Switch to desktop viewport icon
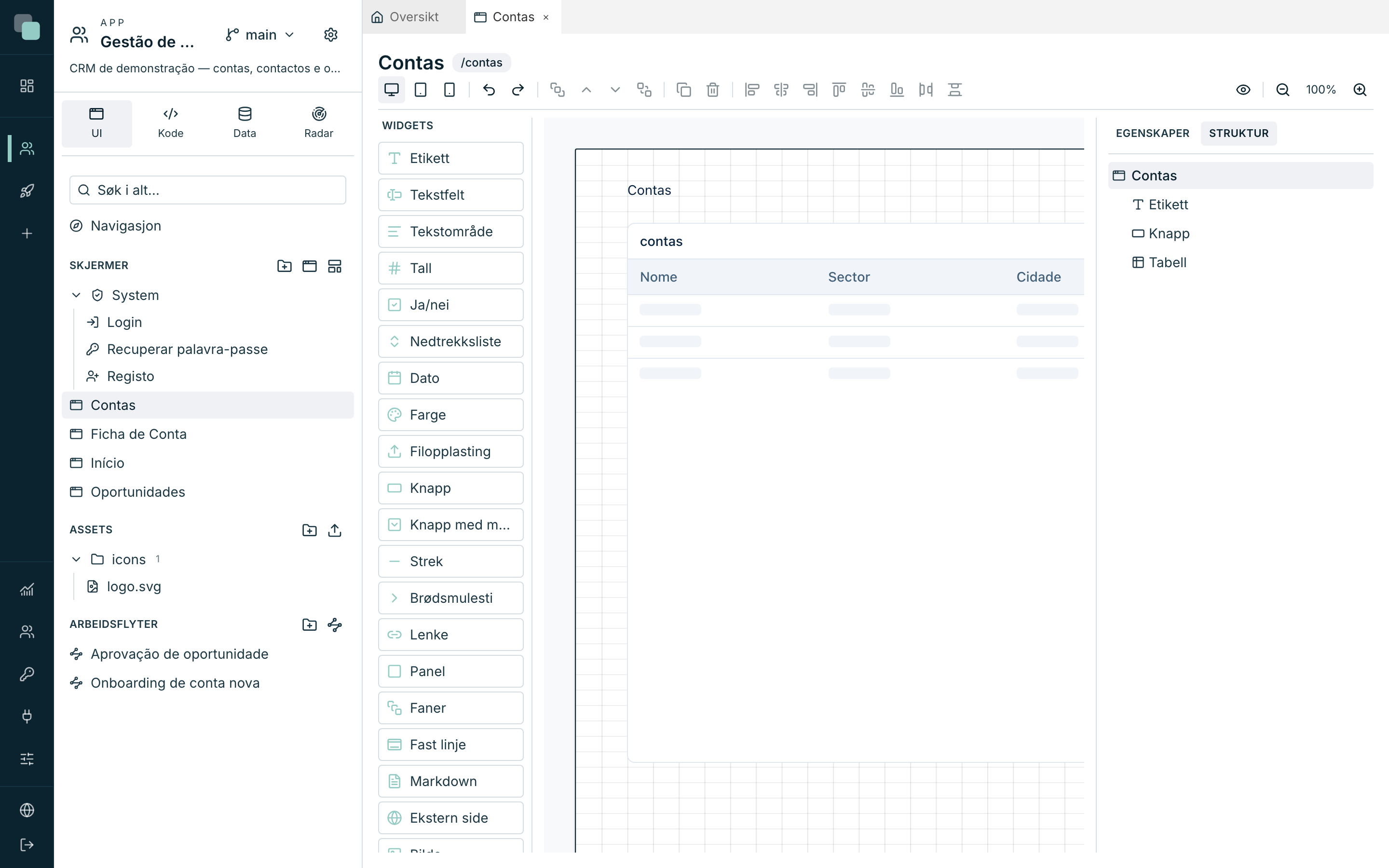Screen dimensions: 1389x868 [x=392, y=90]
